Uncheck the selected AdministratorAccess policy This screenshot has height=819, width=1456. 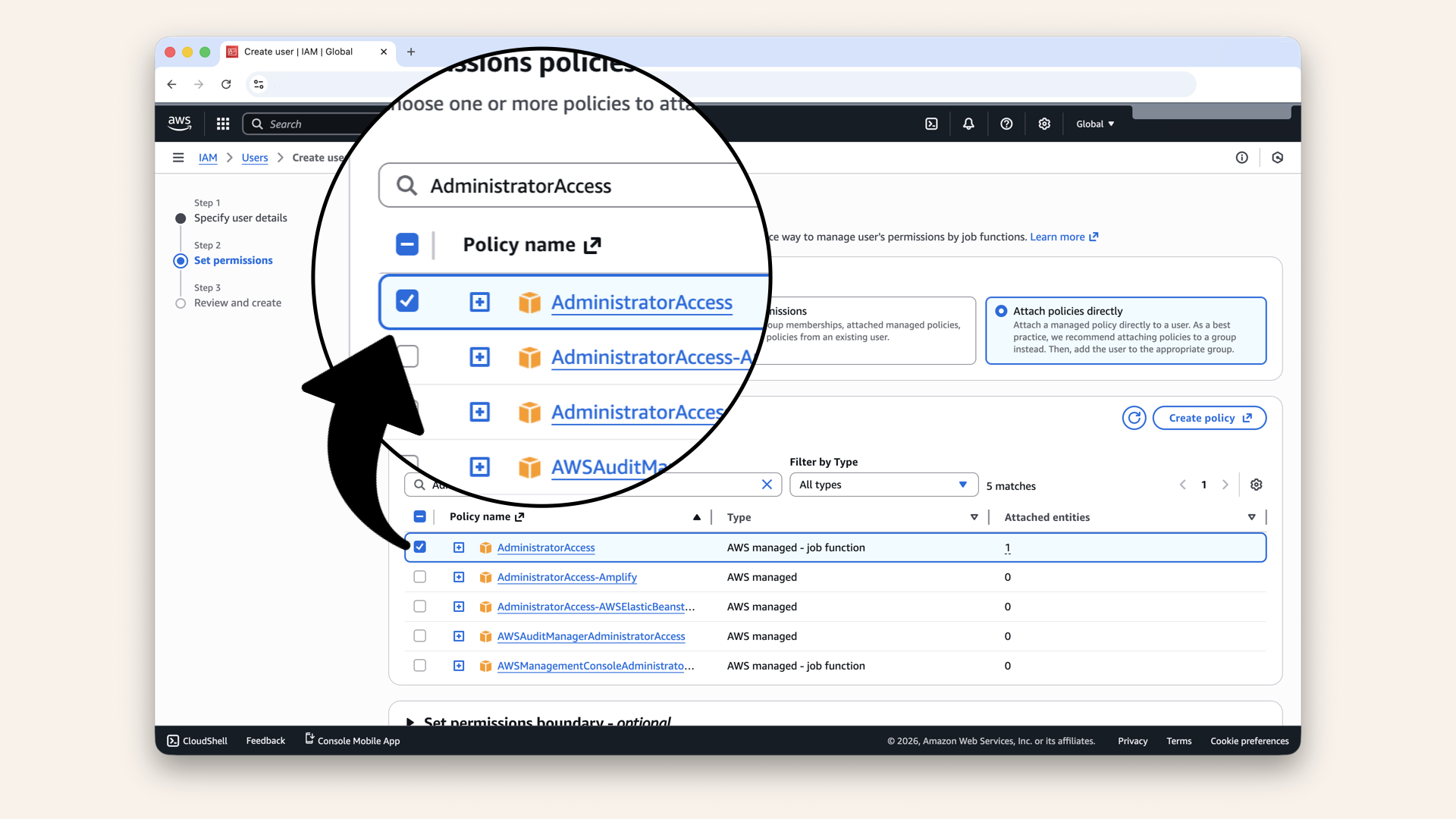point(419,547)
